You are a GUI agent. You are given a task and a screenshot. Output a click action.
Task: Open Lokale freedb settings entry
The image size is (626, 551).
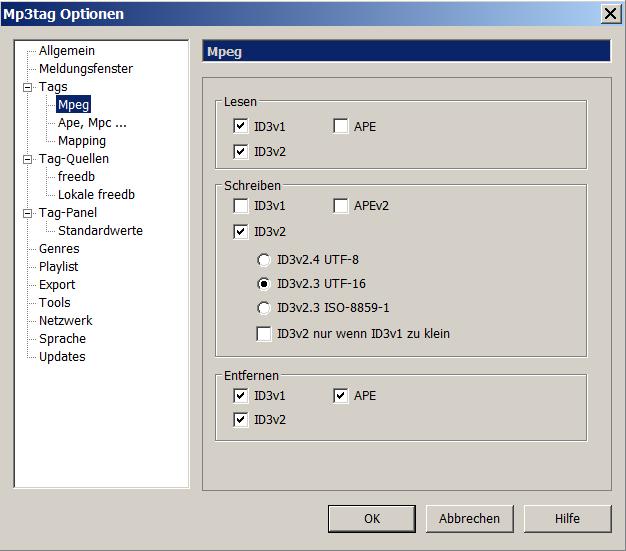[96, 194]
